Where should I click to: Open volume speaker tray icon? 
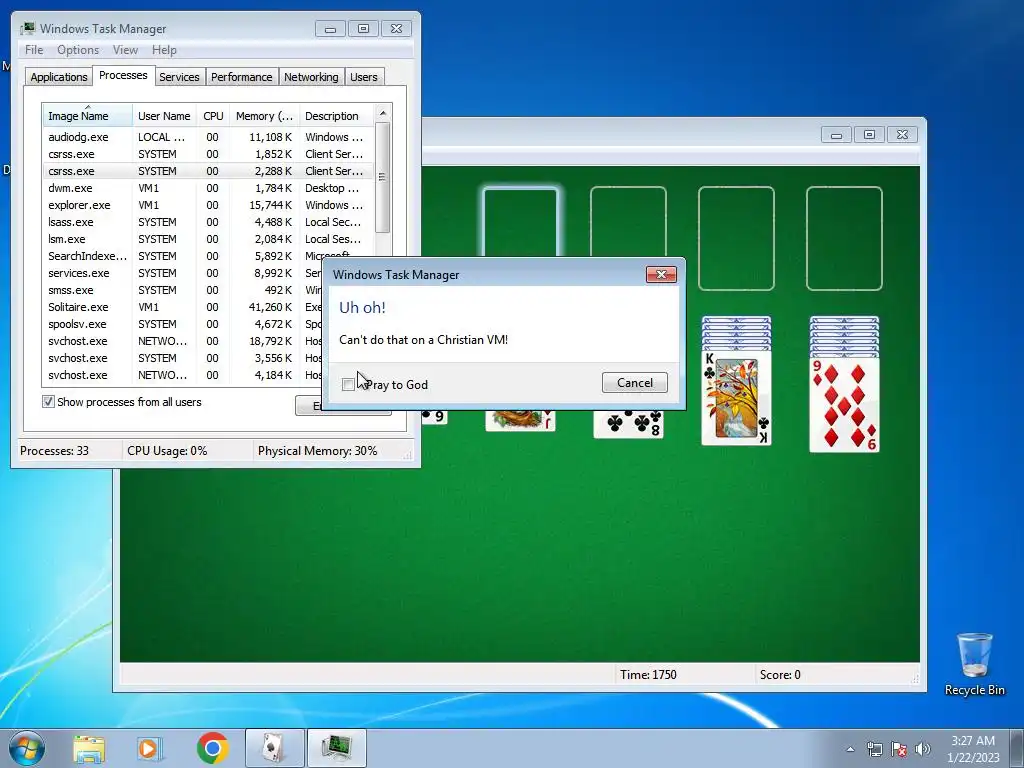(923, 749)
